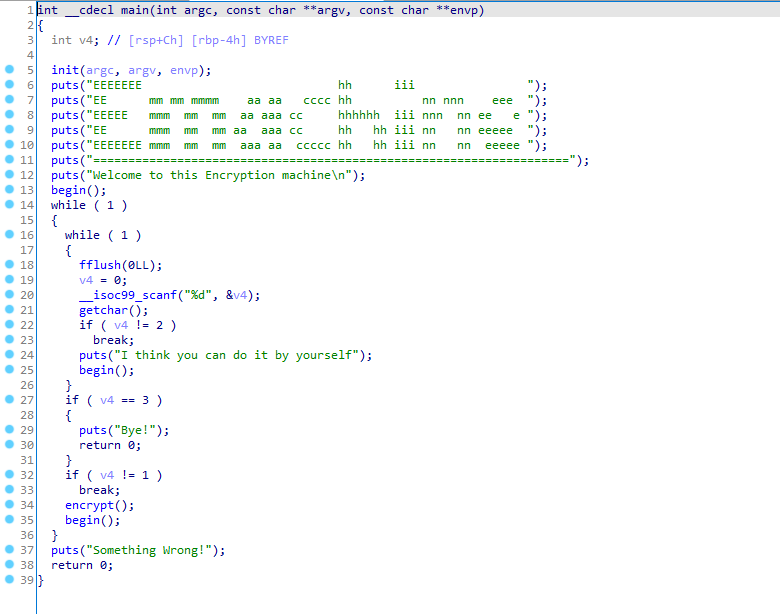Click breakpoint dot on the v4 = 0 line
This screenshot has width=780, height=614.
pyautogui.click(x=9, y=280)
